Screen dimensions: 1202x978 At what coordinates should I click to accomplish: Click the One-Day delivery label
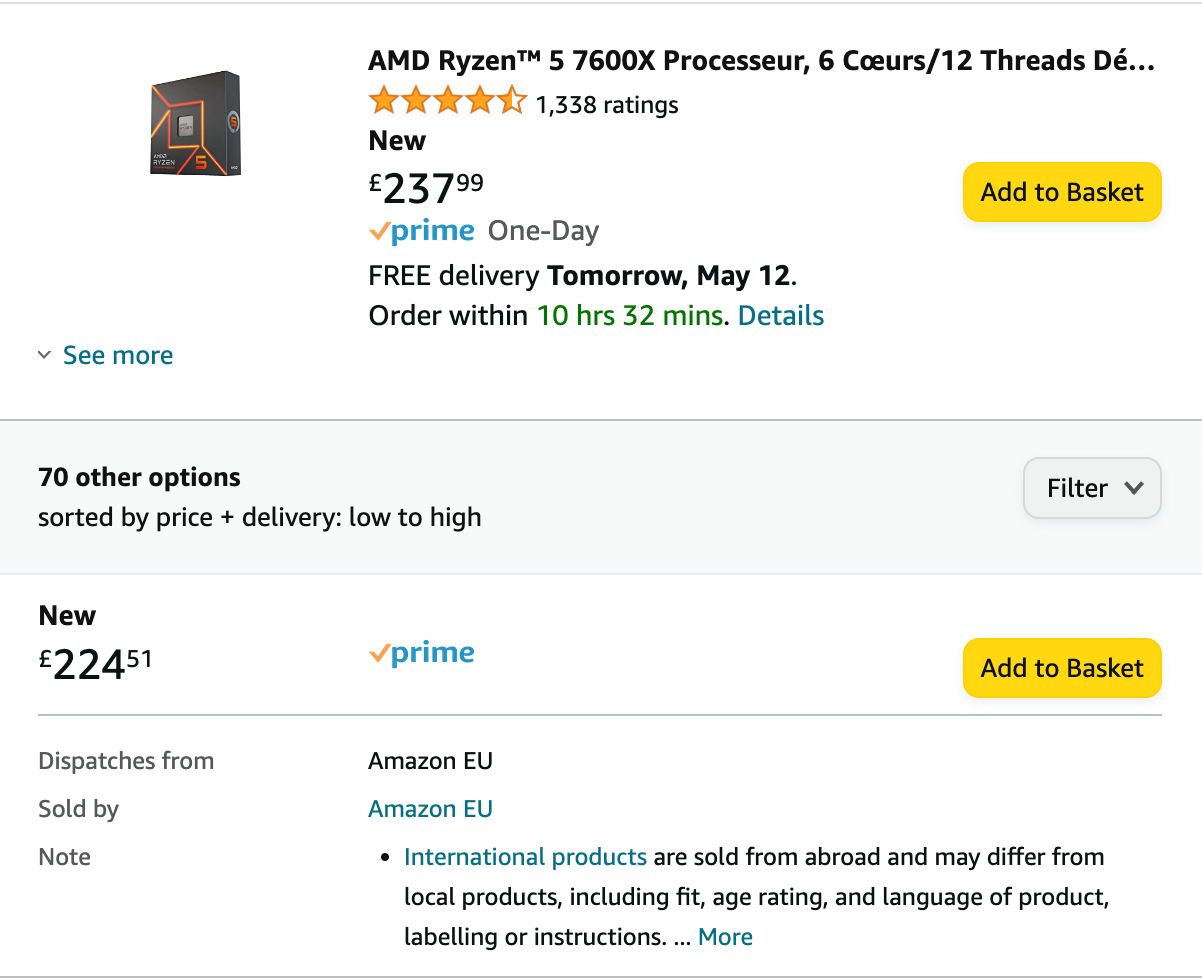click(x=543, y=231)
